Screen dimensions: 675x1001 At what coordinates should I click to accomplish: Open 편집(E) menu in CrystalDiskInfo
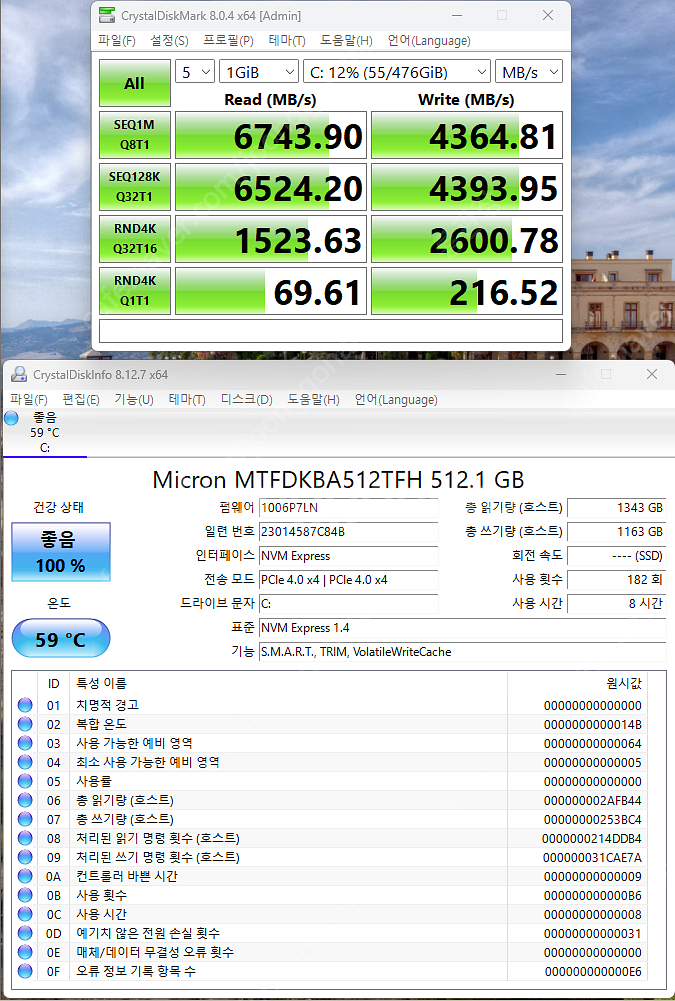coord(80,400)
